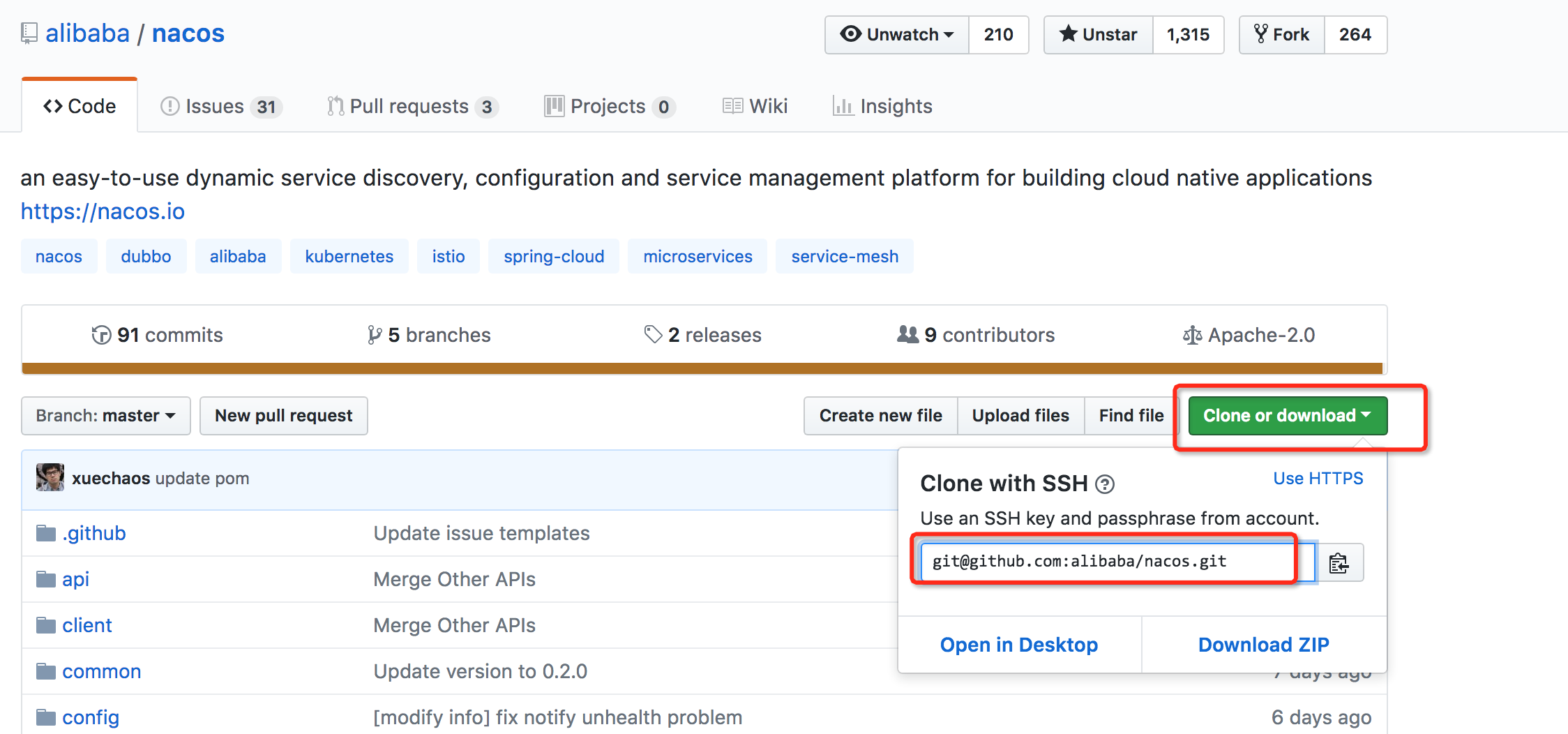
Task: View the Apache-2.0 license link
Action: coord(1249,335)
